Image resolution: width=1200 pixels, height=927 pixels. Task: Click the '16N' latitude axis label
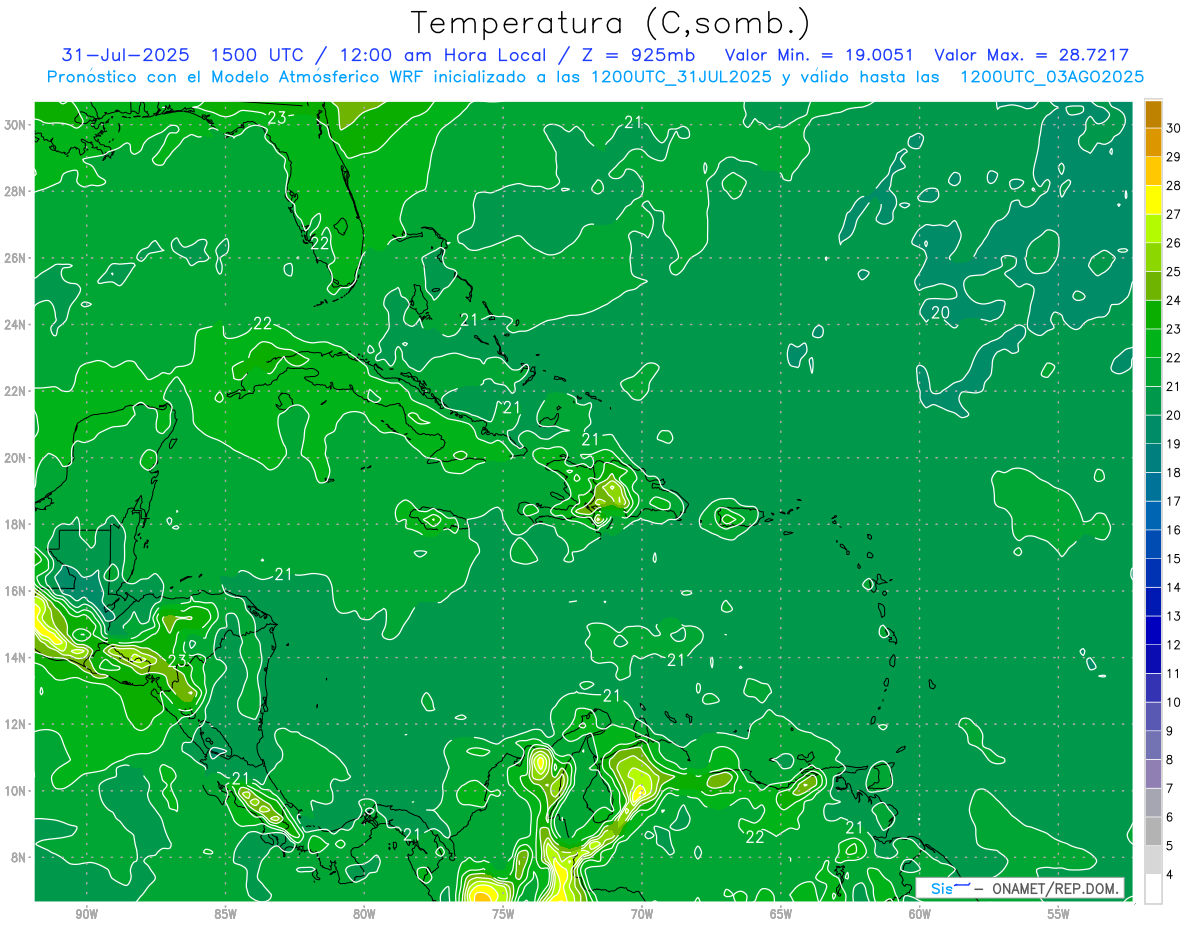tap(15, 591)
